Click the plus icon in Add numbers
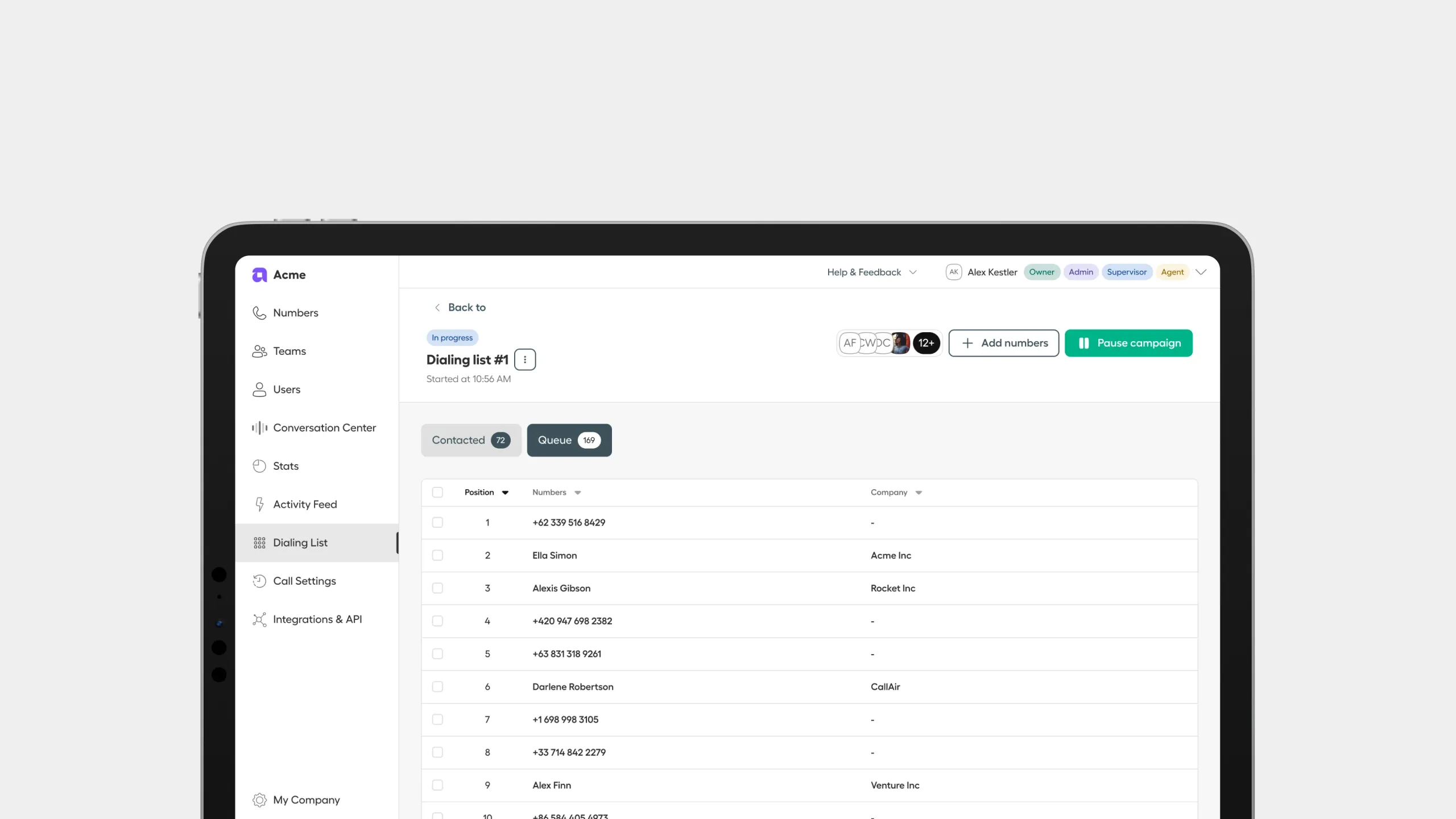The image size is (1456, 819). (x=967, y=343)
